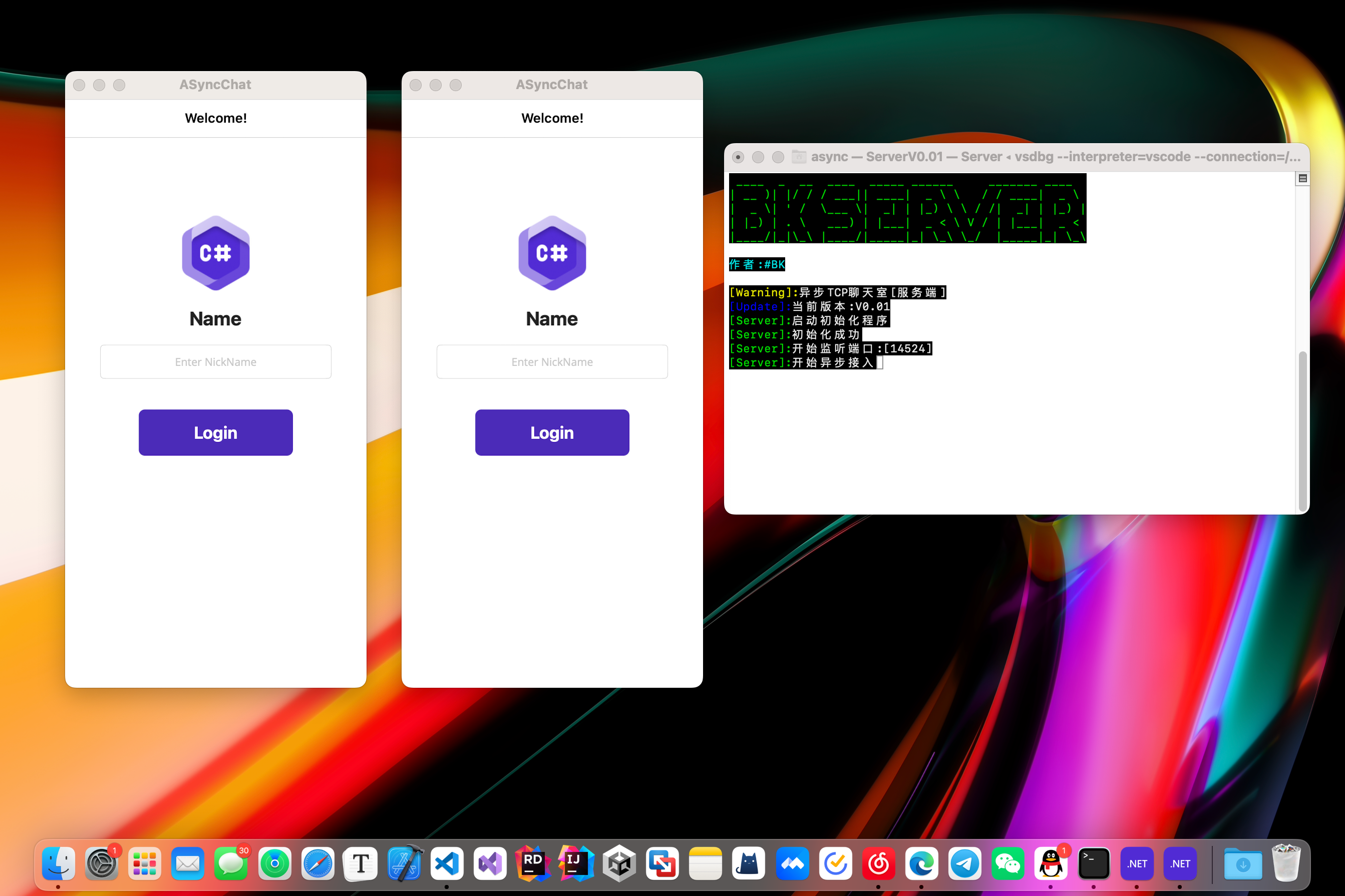Viewport: 1345px width, 896px height.
Task: Click the '[Server]:启动初始化程序' terminal line
Action: click(x=809, y=320)
